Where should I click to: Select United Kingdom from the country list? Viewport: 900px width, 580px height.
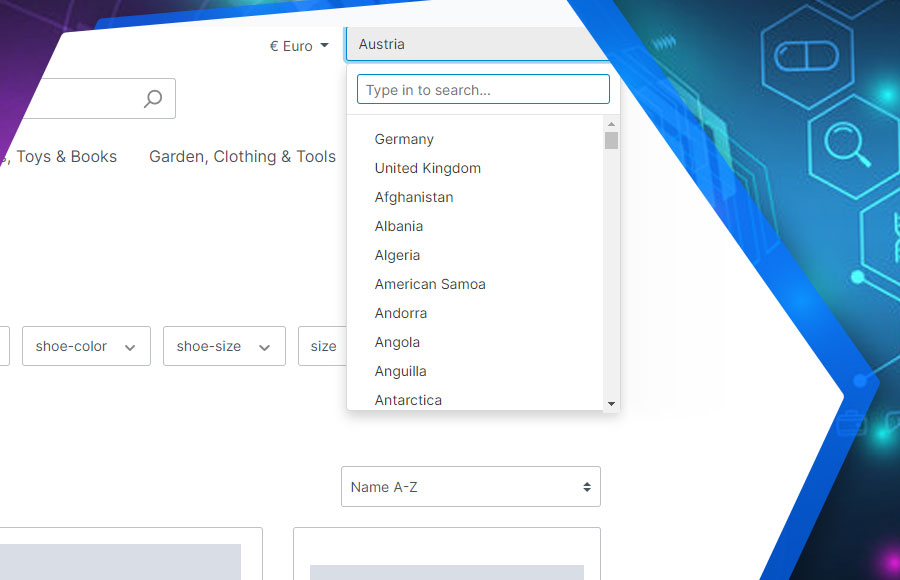tap(427, 168)
